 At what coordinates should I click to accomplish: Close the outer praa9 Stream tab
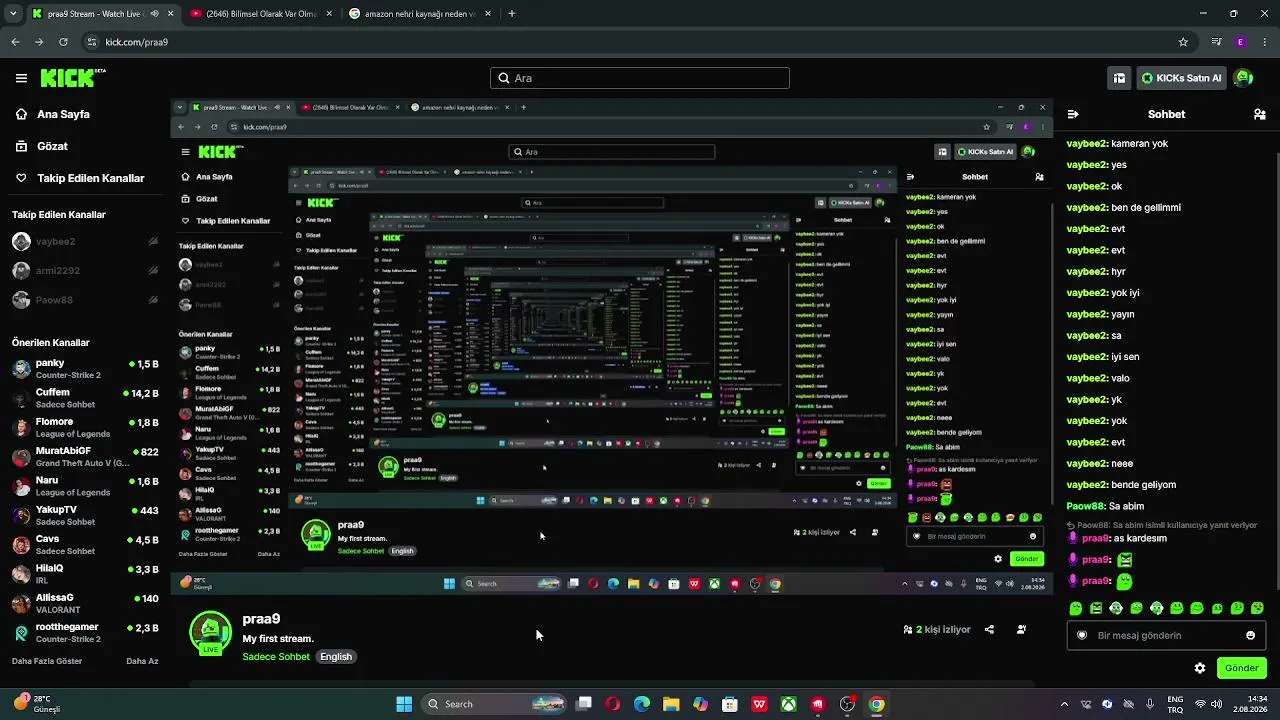coord(170,14)
